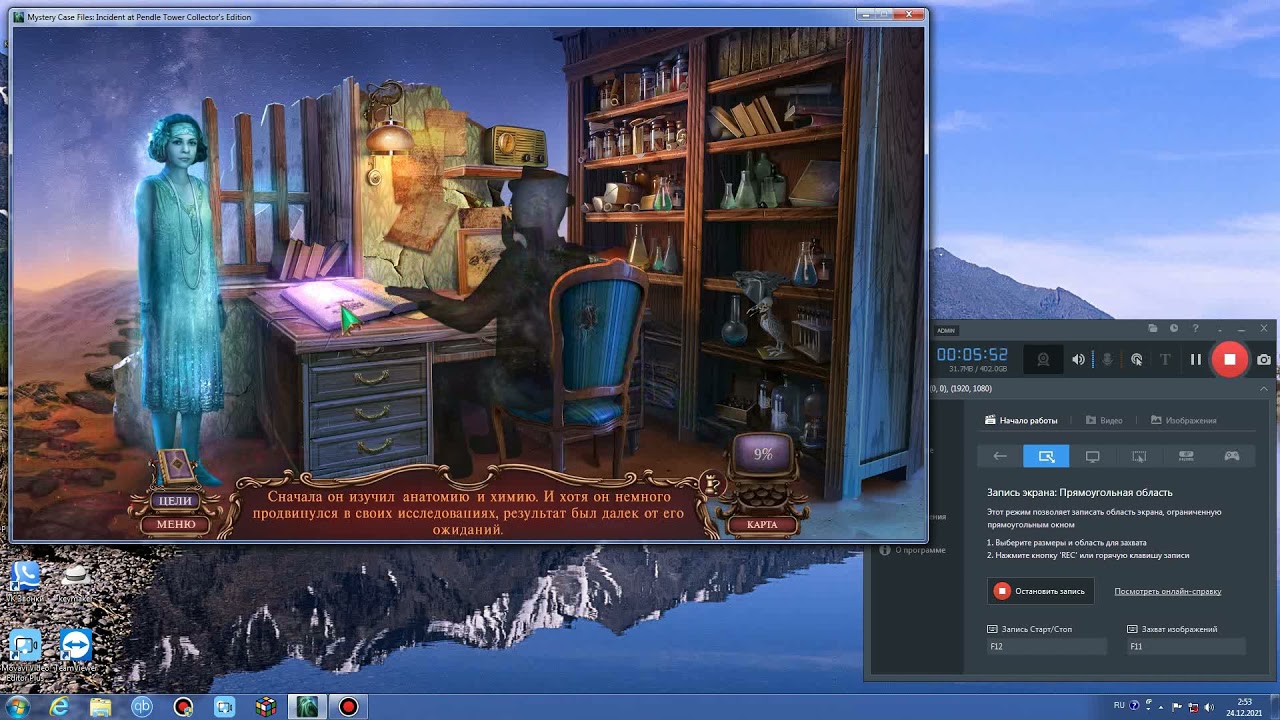Switch to Mystery Case Files taskbar button
Screen dimensions: 1280x720
tap(307, 707)
